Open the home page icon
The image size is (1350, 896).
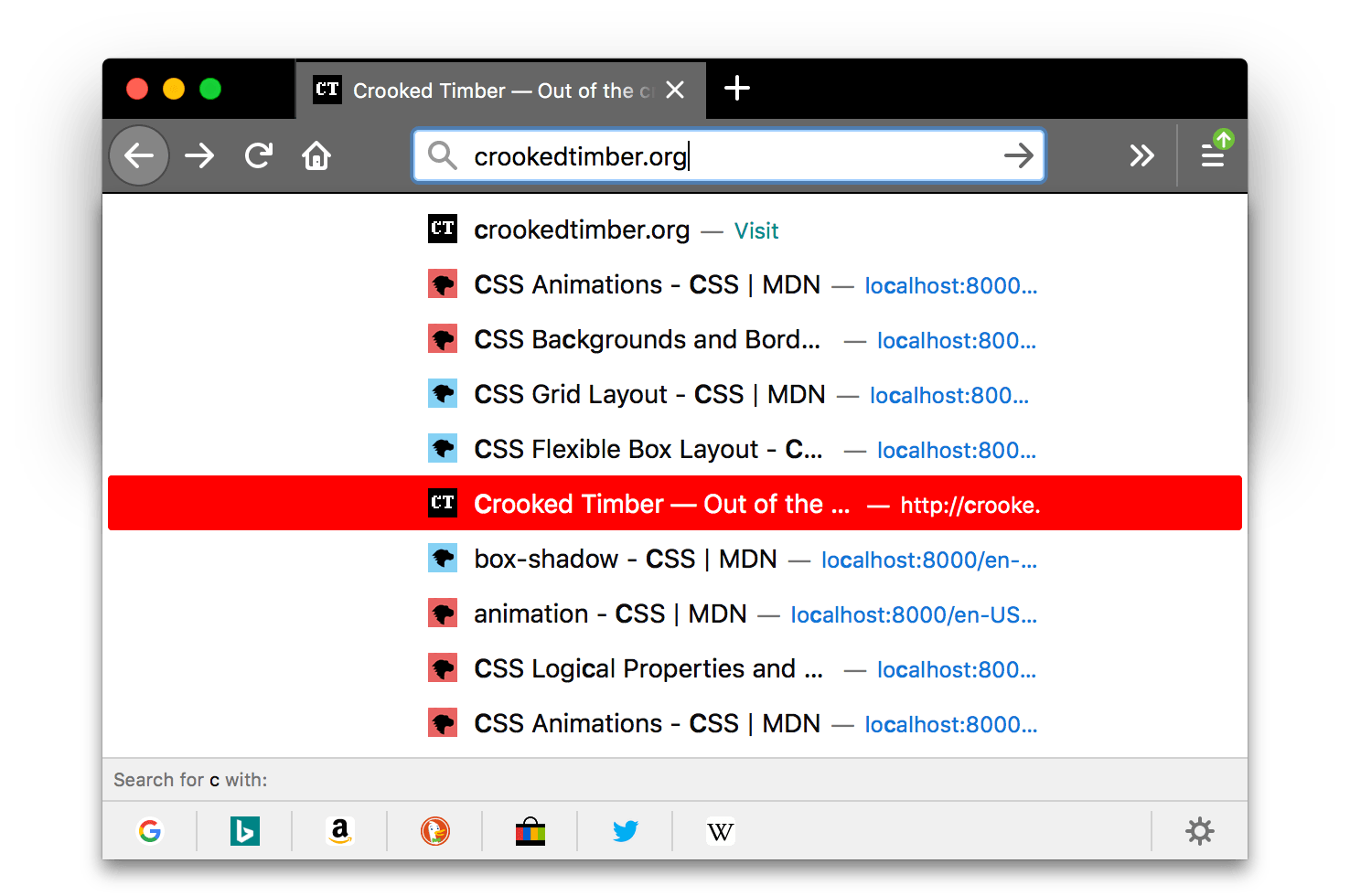[316, 155]
